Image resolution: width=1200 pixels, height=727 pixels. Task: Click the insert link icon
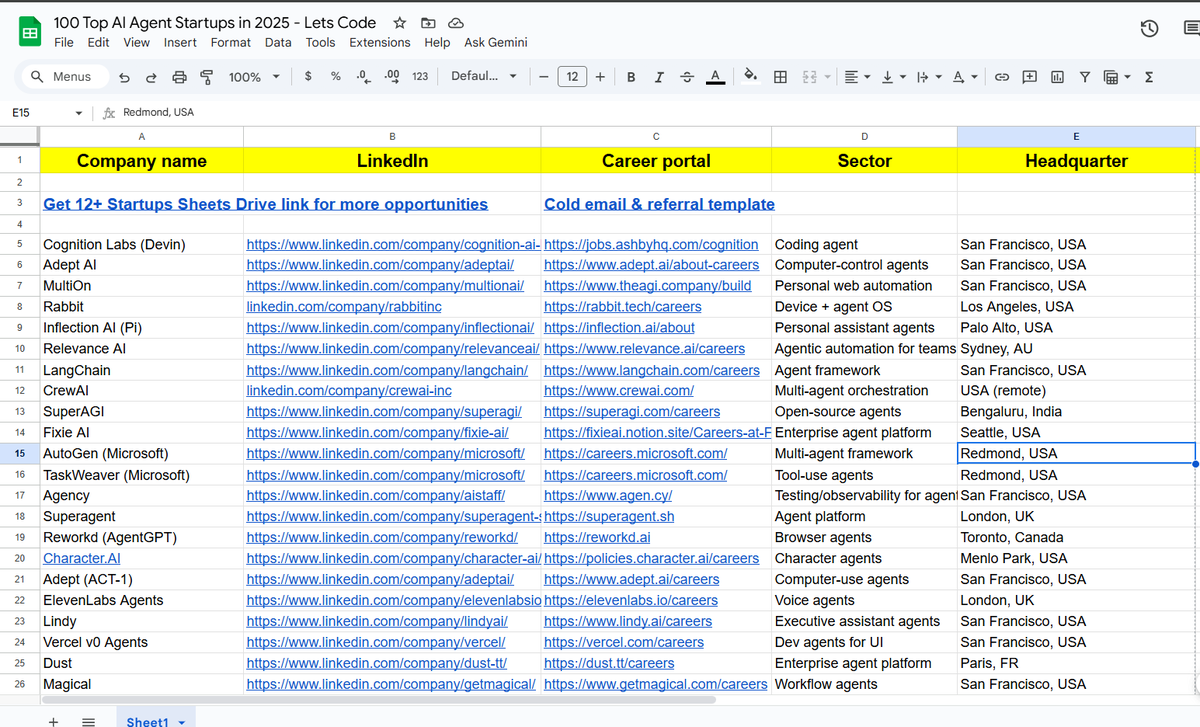1001,77
